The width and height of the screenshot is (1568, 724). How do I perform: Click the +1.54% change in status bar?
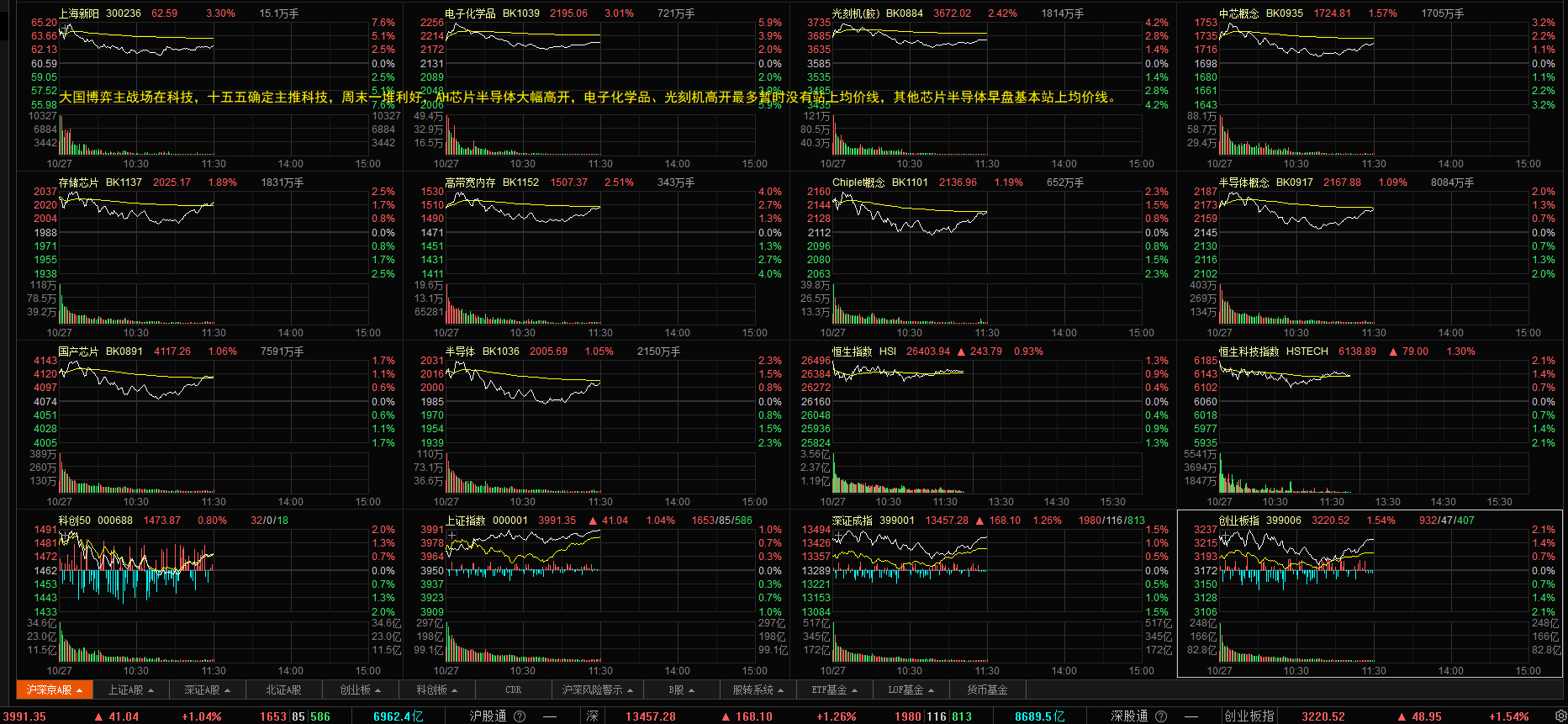pyautogui.click(x=1509, y=716)
